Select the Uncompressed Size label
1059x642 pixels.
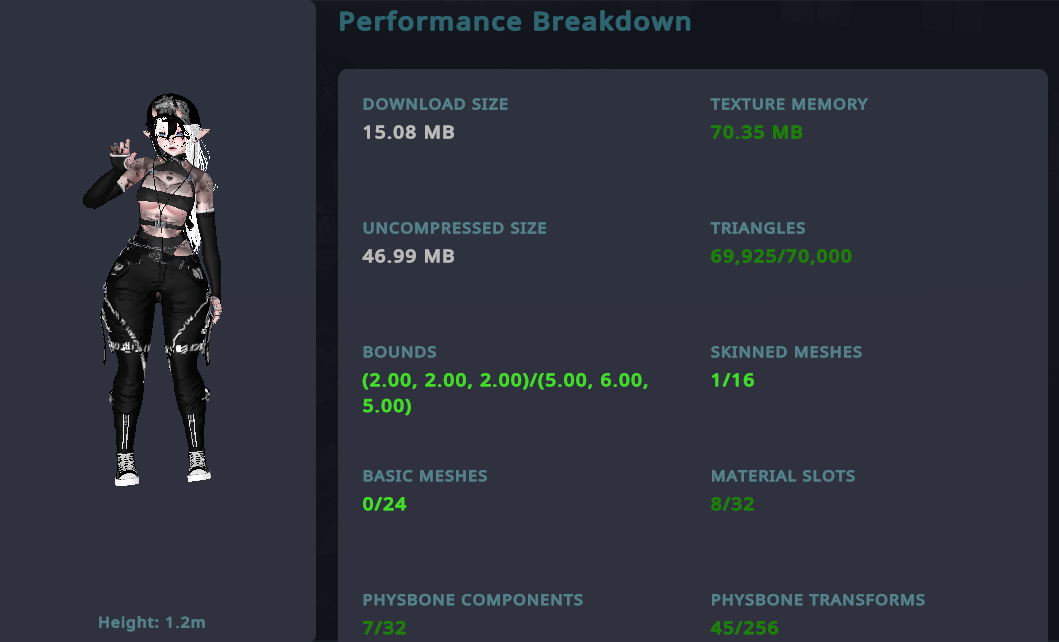point(454,228)
